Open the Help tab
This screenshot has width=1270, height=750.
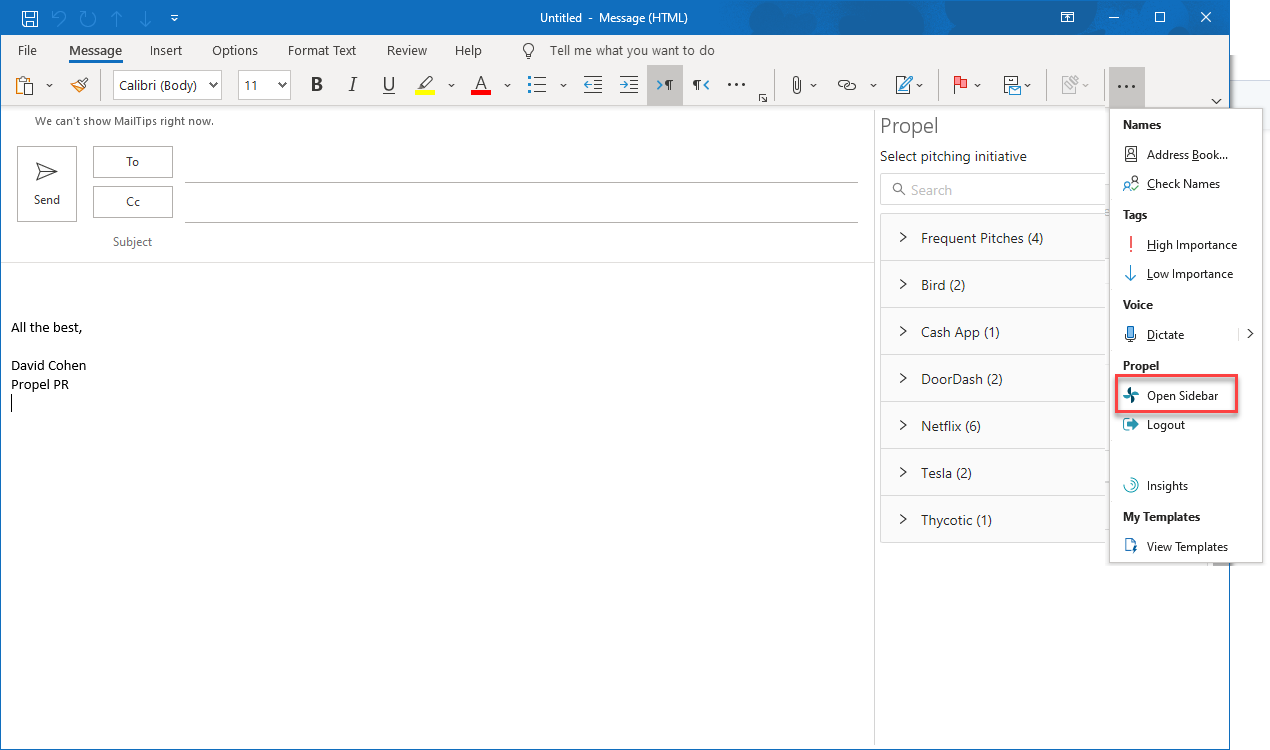click(468, 50)
